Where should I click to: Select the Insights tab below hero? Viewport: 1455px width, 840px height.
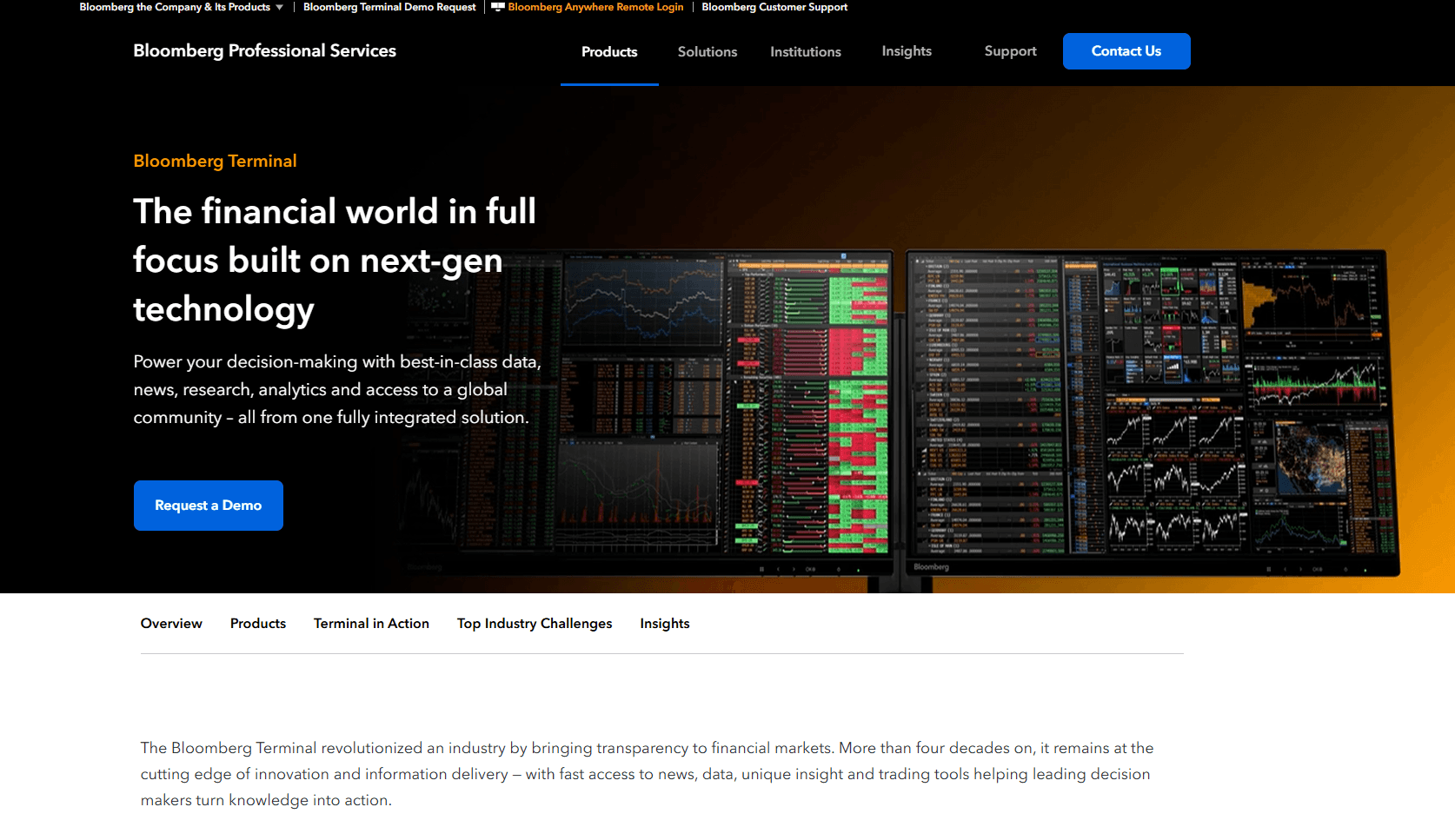point(665,624)
